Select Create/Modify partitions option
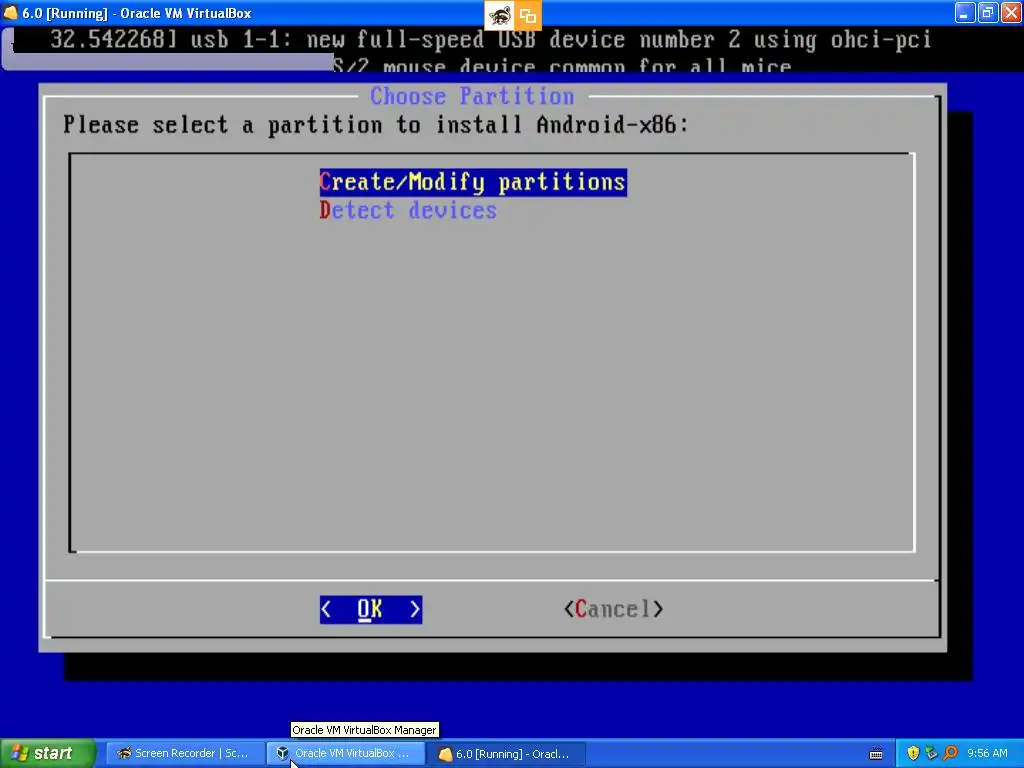 tap(473, 182)
